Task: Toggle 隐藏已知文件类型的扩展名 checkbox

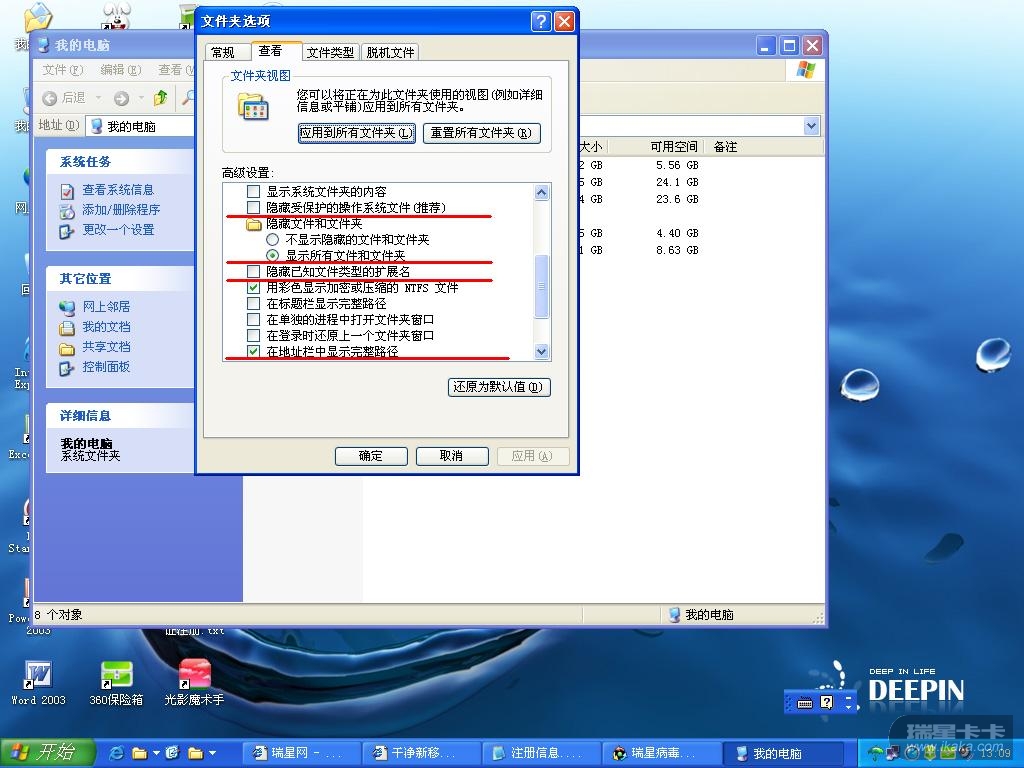Action: [x=253, y=271]
